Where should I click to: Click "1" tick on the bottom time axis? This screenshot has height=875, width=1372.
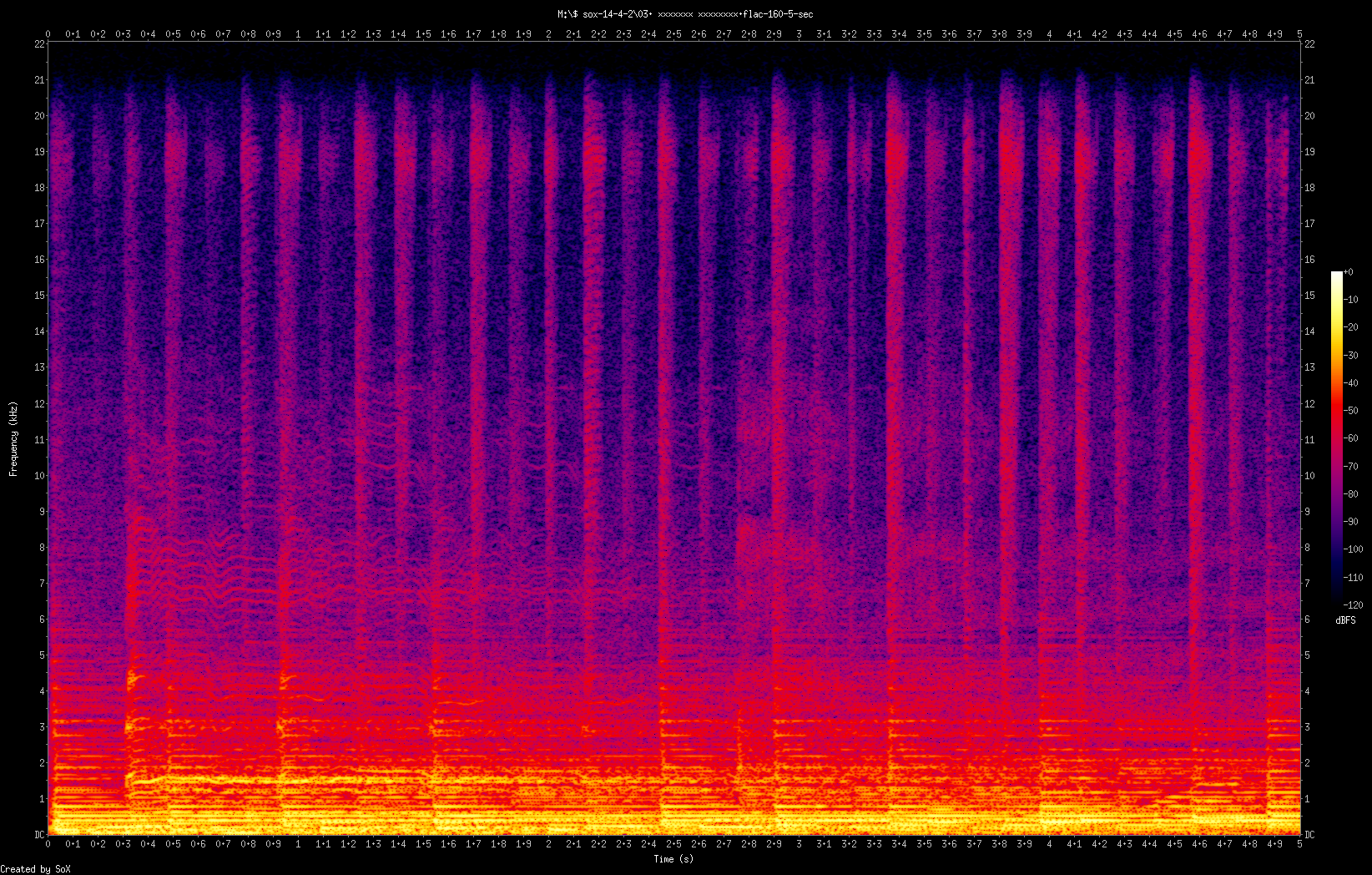coord(298,844)
